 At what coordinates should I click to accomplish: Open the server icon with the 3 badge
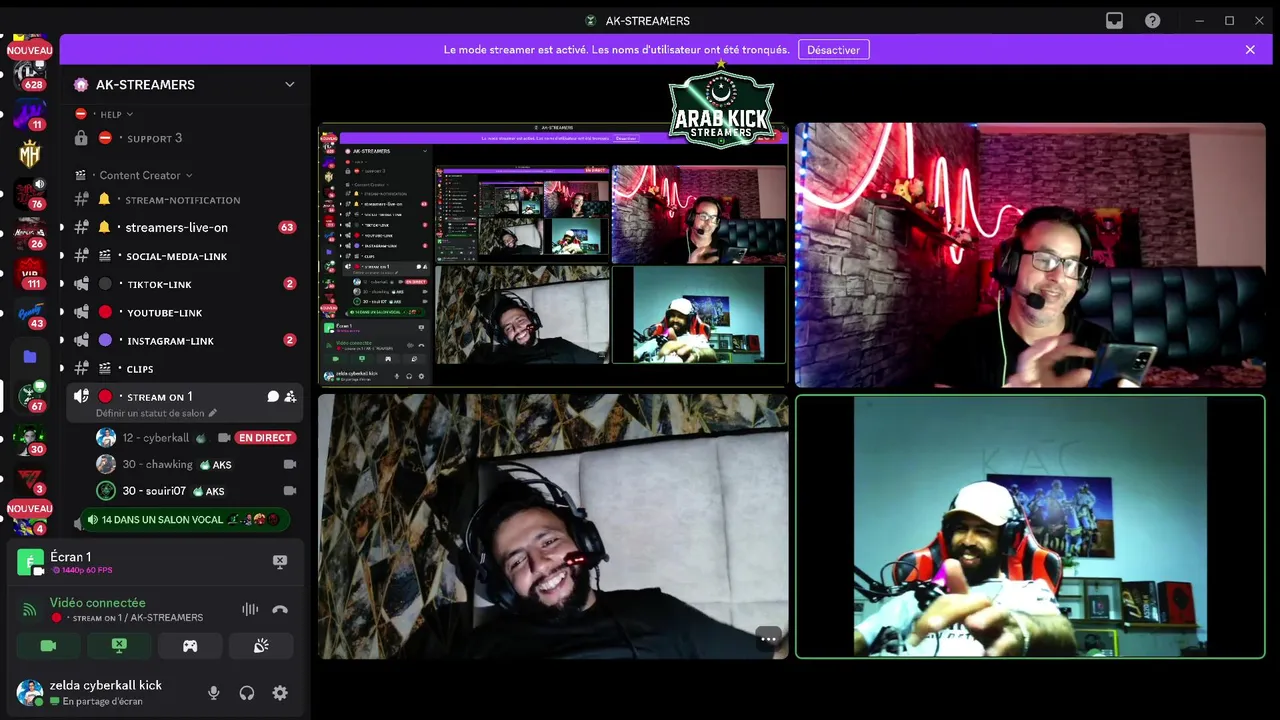31,480
